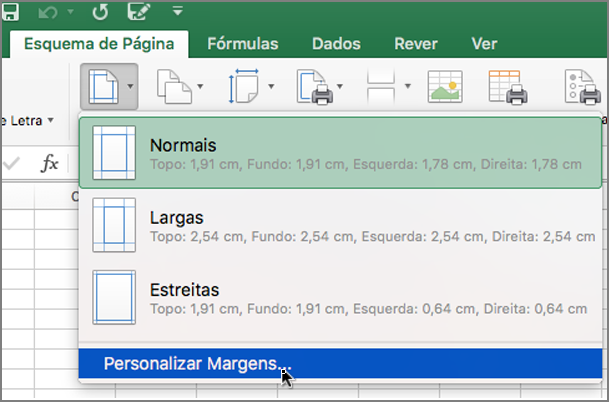The height and width of the screenshot is (402, 609).
Task: Click the edit document pencil icon
Action: pyautogui.click(x=139, y=11)
